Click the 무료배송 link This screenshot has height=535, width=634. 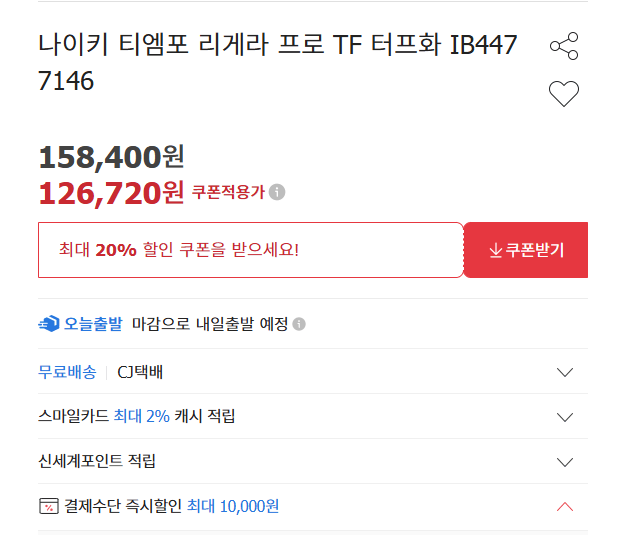[x=67, y=372]
